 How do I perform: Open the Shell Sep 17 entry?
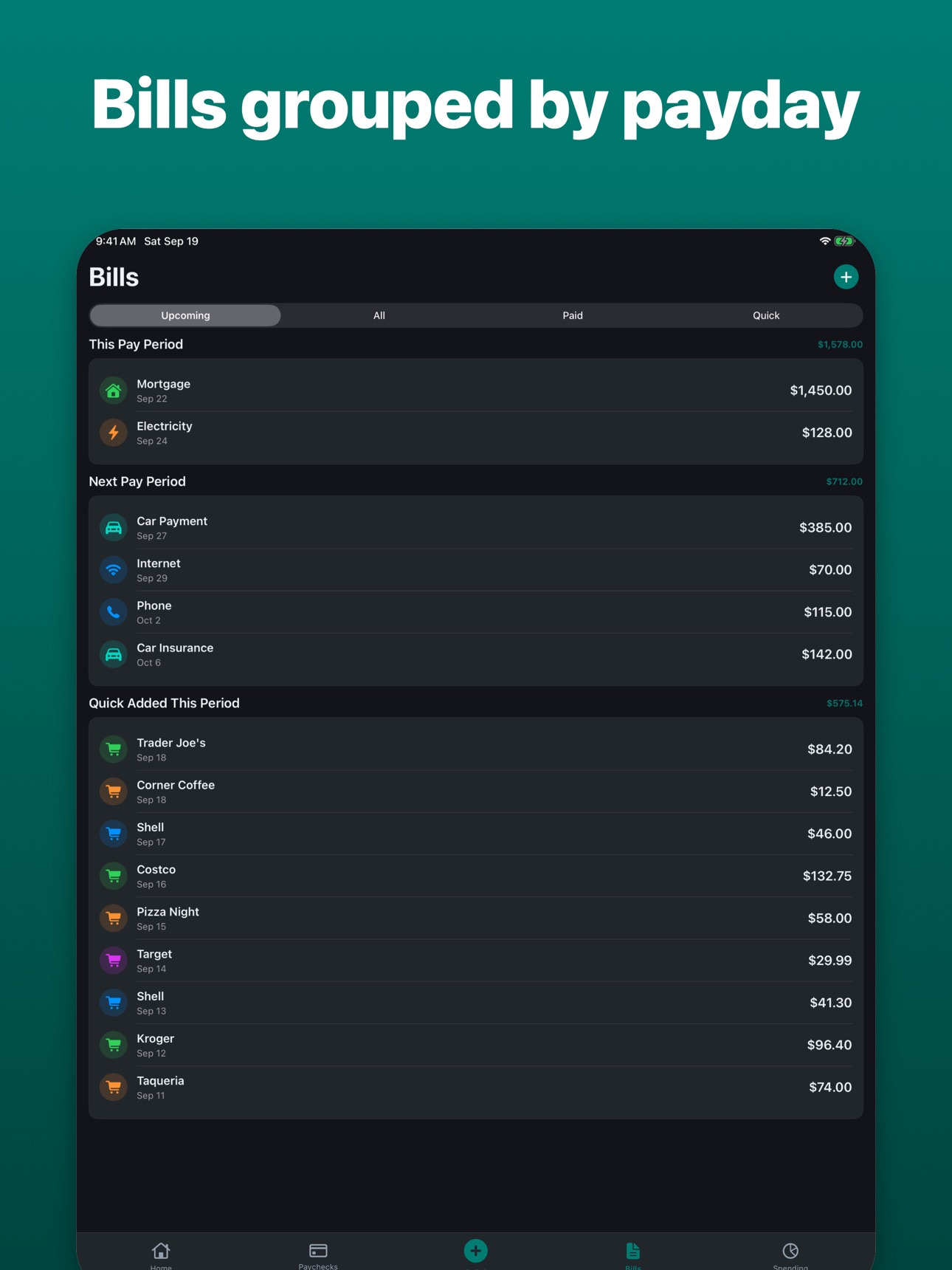point(476,834)
